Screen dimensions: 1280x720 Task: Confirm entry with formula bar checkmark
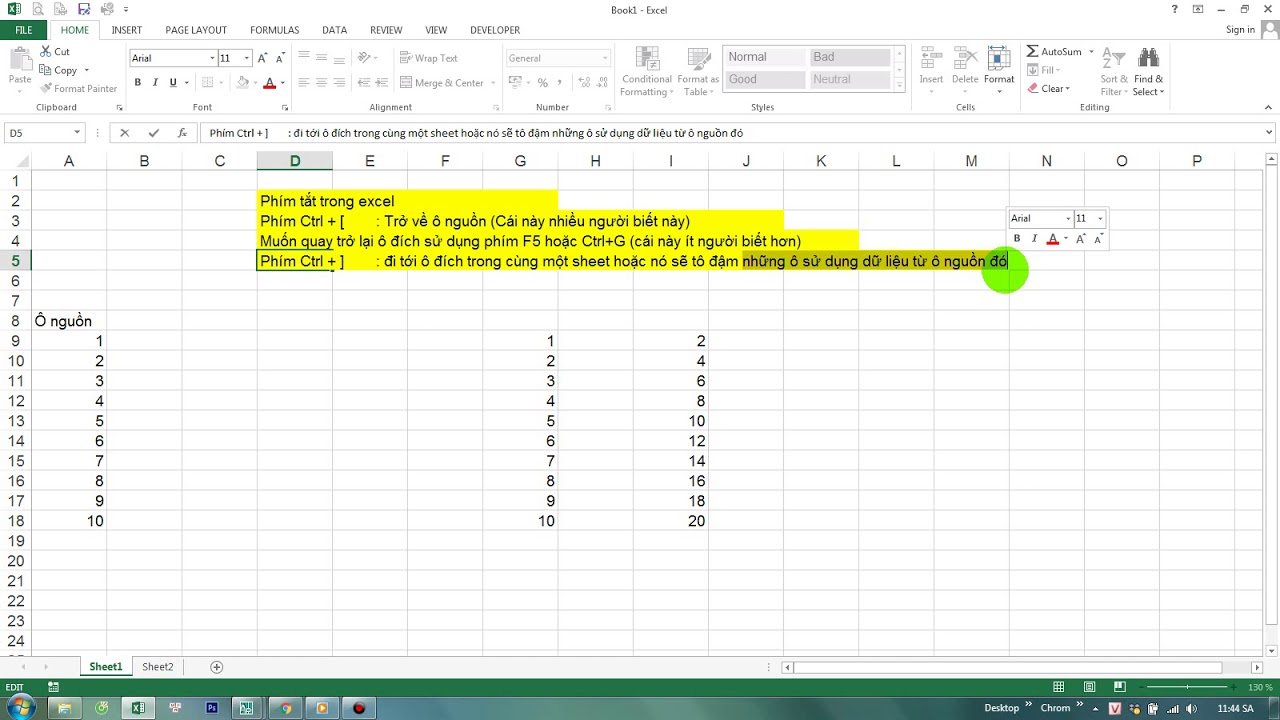(153, 132)
